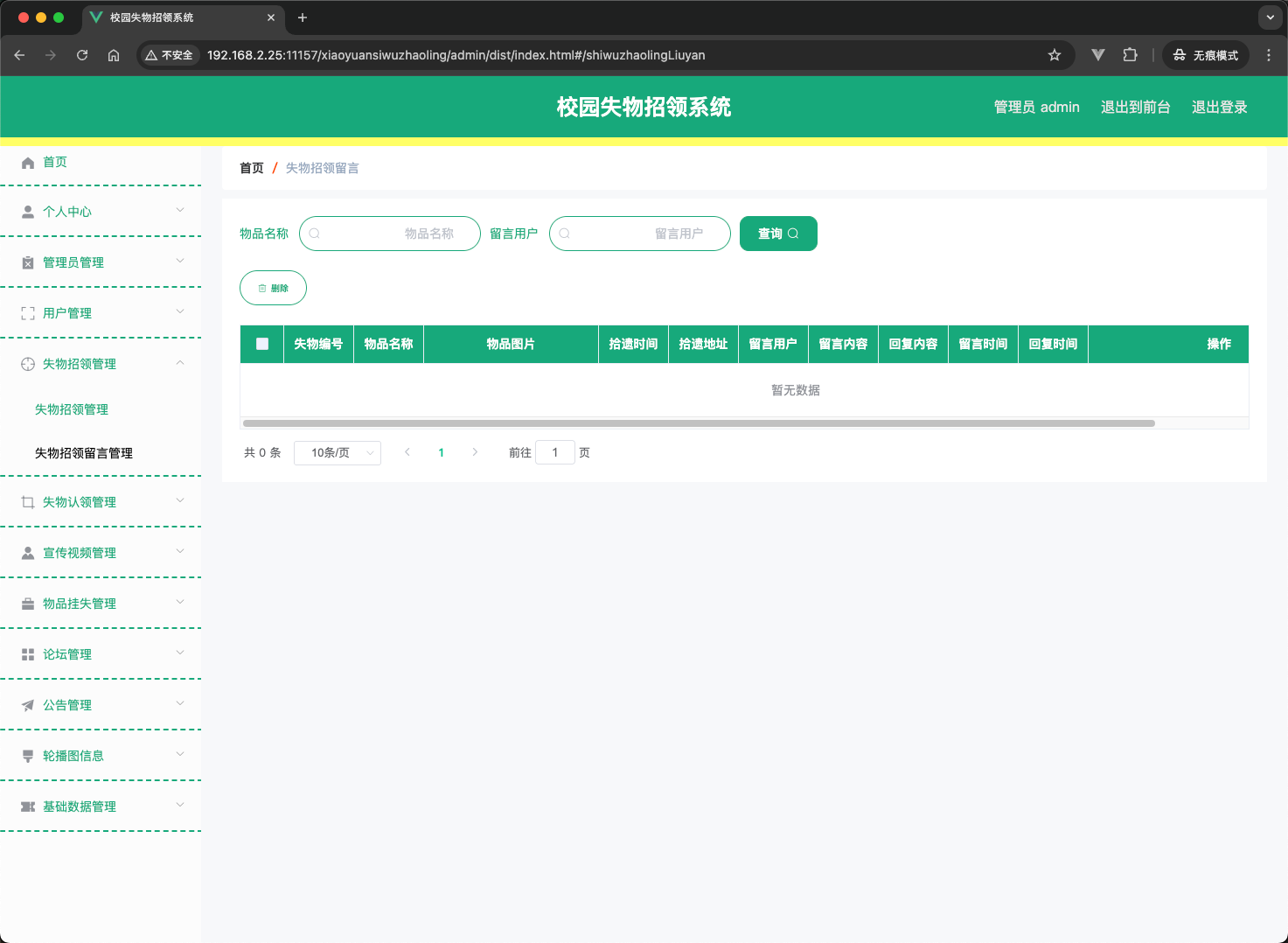Expand the 个人中心 menu chevron
The image size is (1288, 943).
(x=180, y=210)
